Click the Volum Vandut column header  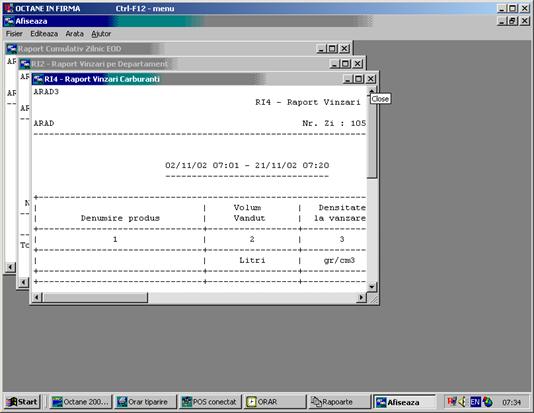pyautogui.click(x=249, y=213)
